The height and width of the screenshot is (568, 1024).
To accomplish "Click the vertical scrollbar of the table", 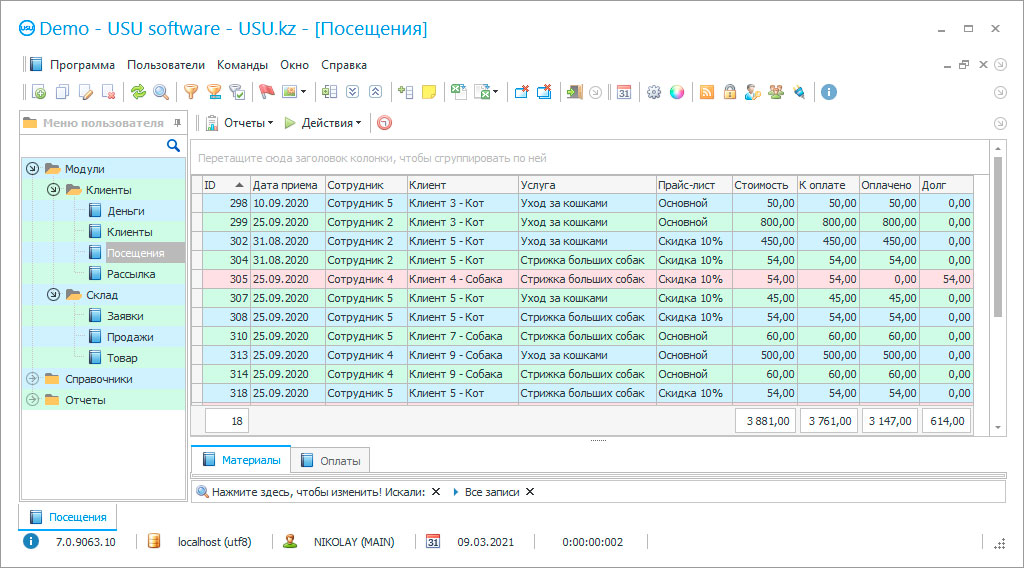I will 998,236.
